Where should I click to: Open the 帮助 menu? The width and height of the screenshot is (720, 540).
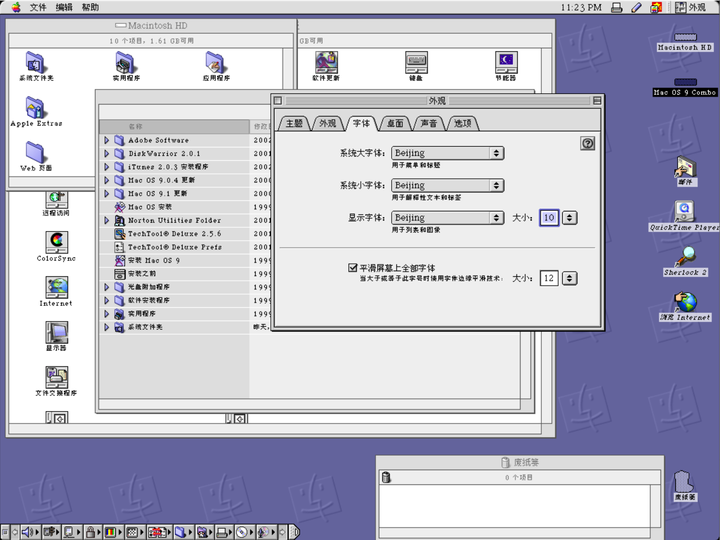click(x=90, y=7)
